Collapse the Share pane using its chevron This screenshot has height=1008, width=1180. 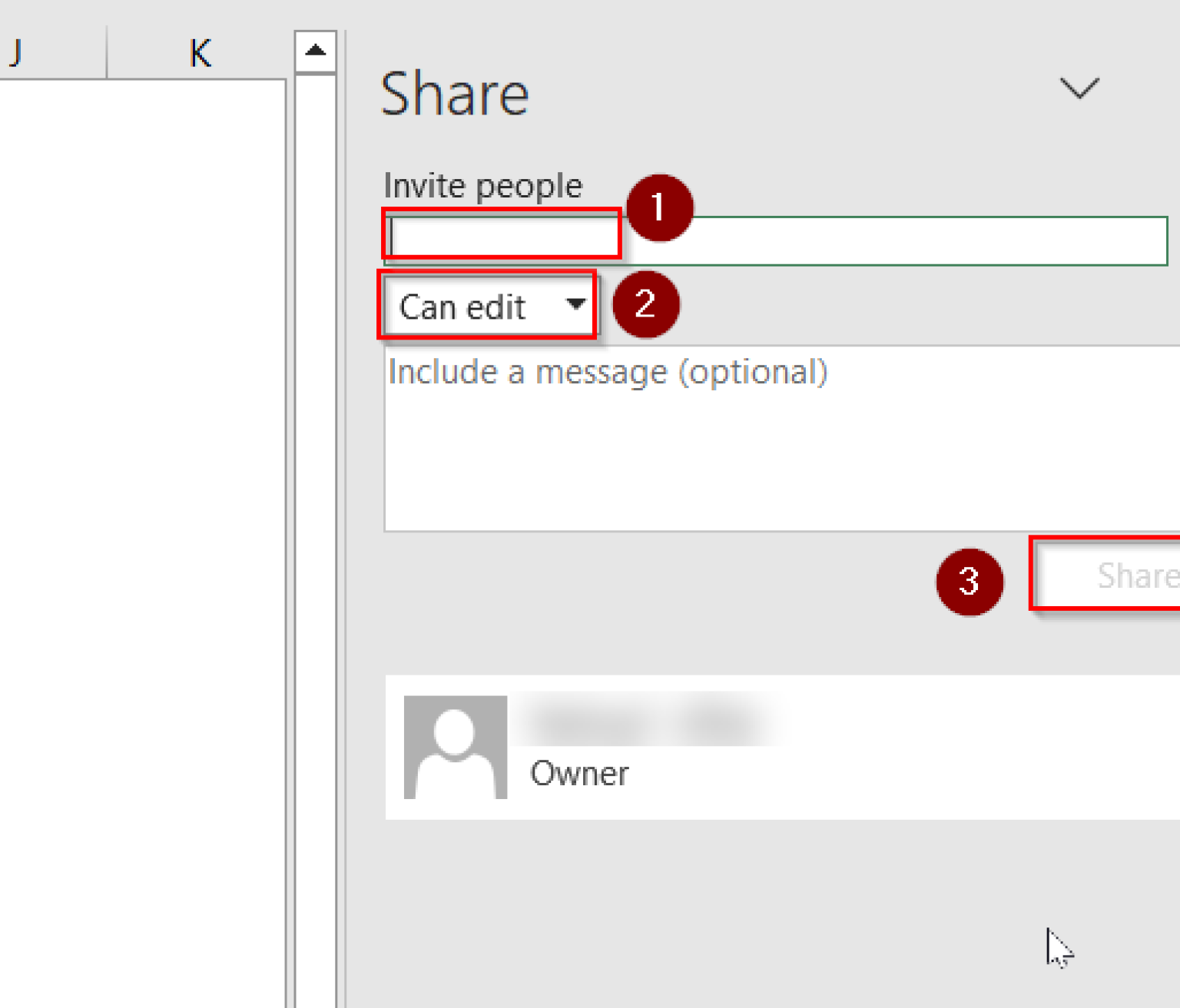[x=1079, y=88]
